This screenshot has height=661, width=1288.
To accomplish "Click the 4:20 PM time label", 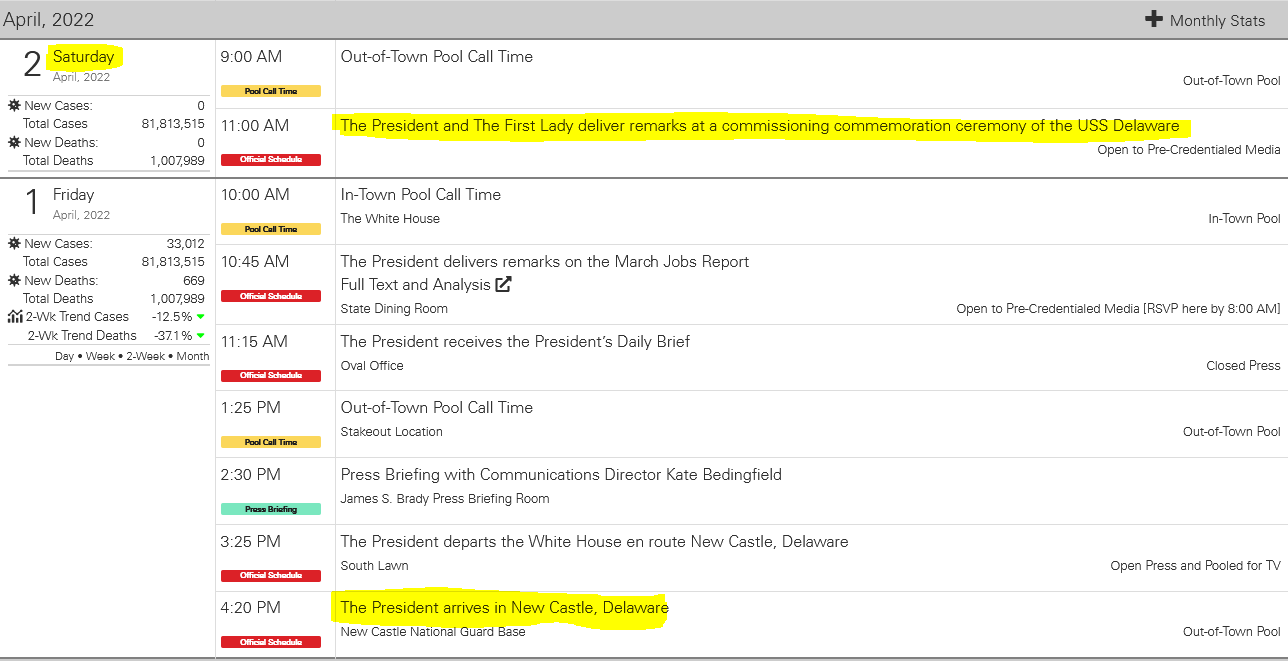I will click(251, 608).
